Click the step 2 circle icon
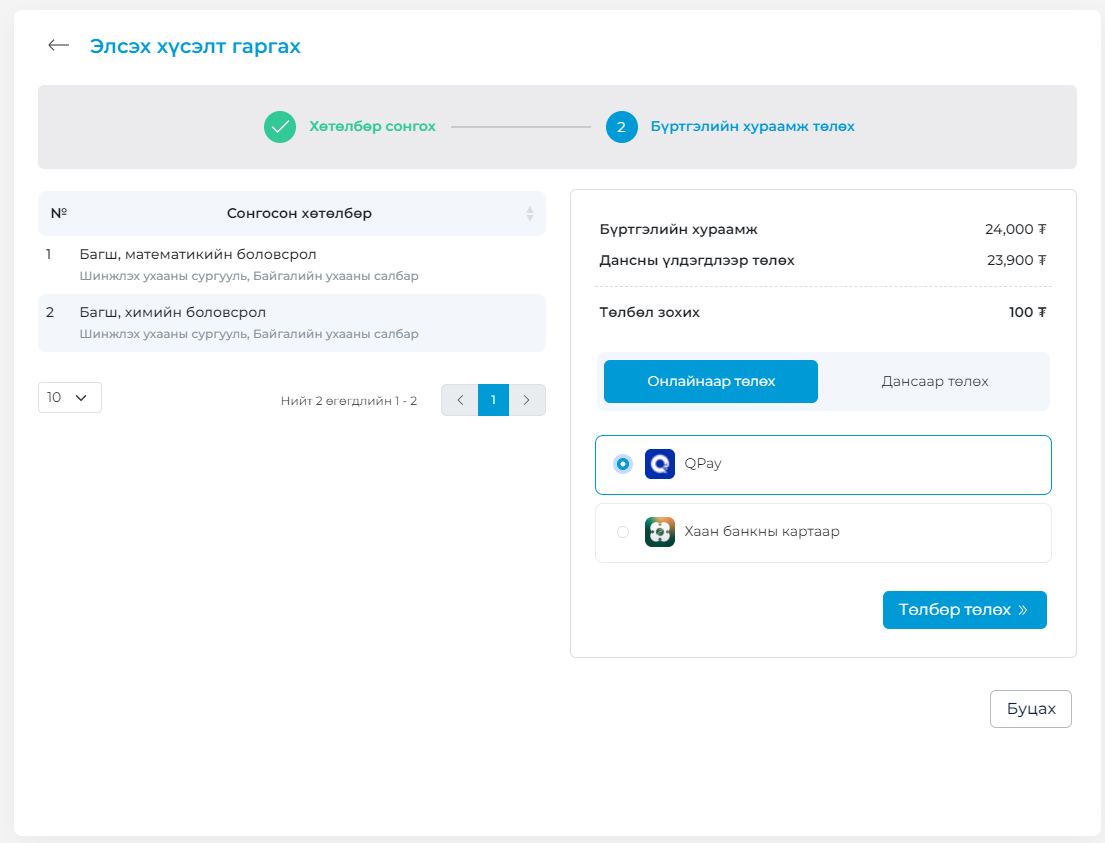Screen dimensions: 1105x843 [x=622, y=127]
